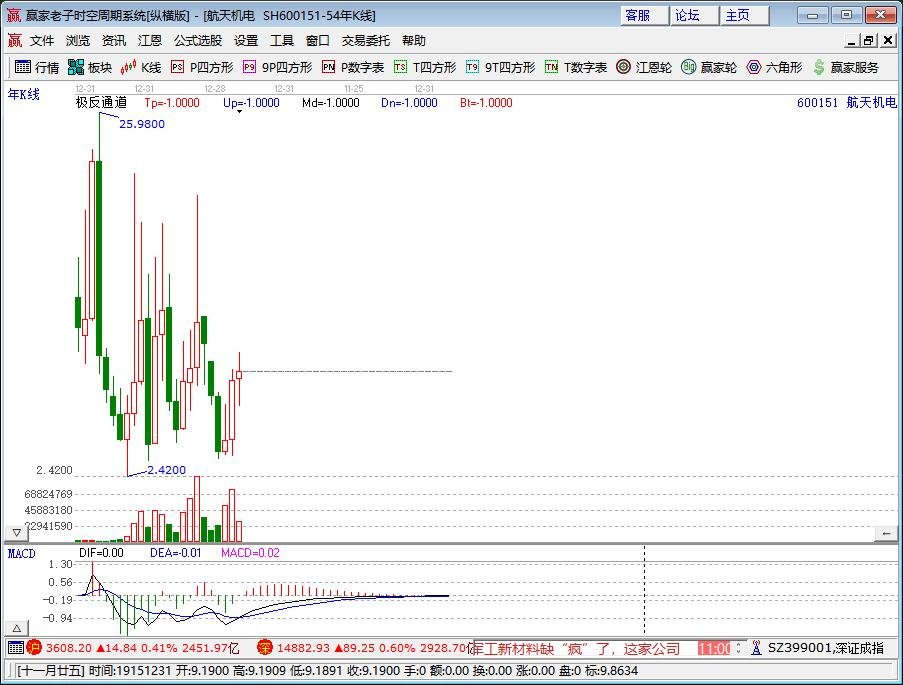Open the T数字表 tool icon

pos(551,67)
